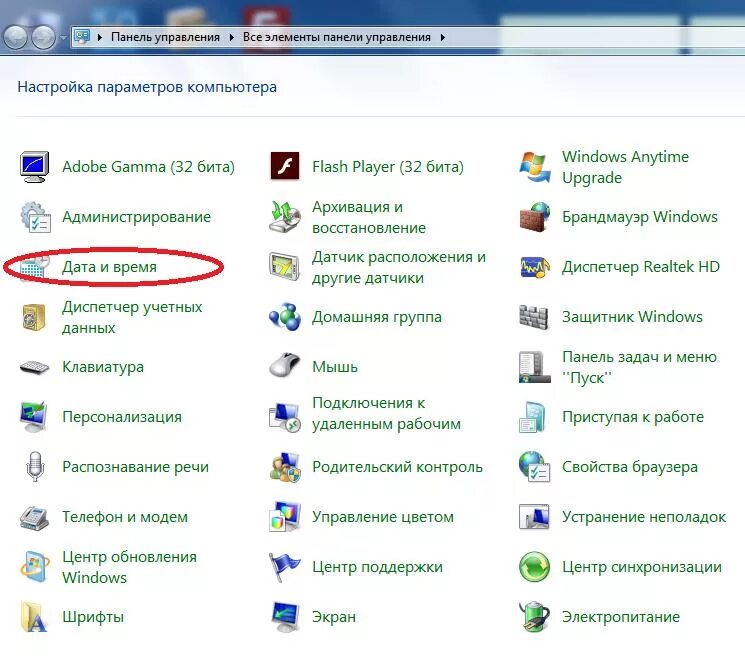745x665 pixels.
Task: Click the Персонализация monitor icon
Action: 34,417
